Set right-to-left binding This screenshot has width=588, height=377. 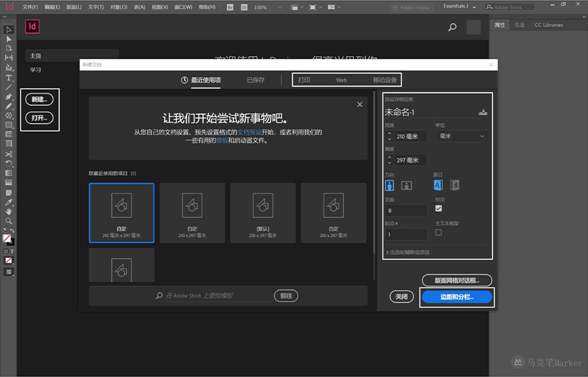click(455, 185)
